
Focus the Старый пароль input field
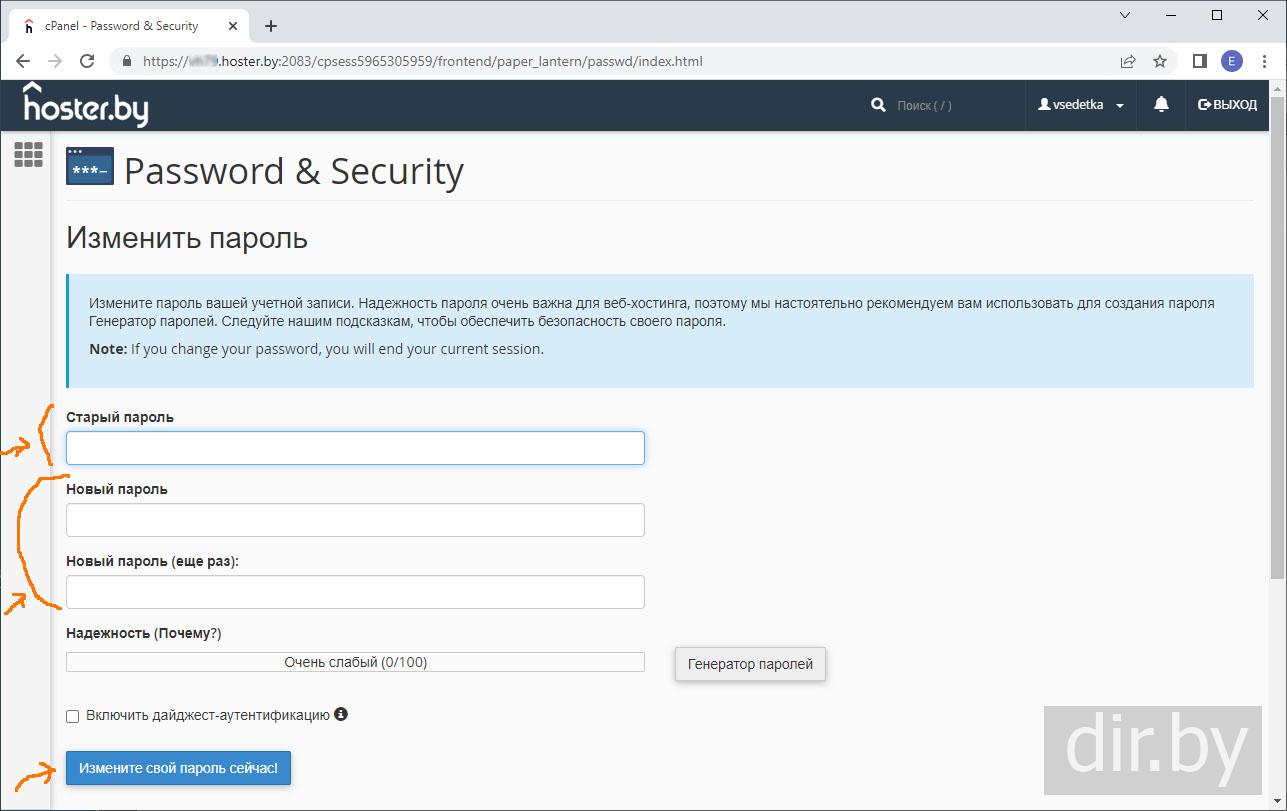click(x=355, y=448)
